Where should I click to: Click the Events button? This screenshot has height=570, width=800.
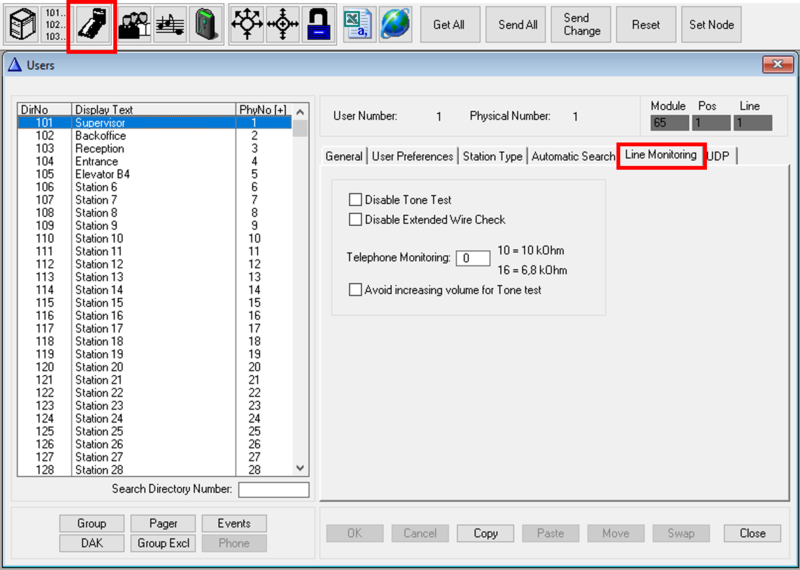[234, 524]
